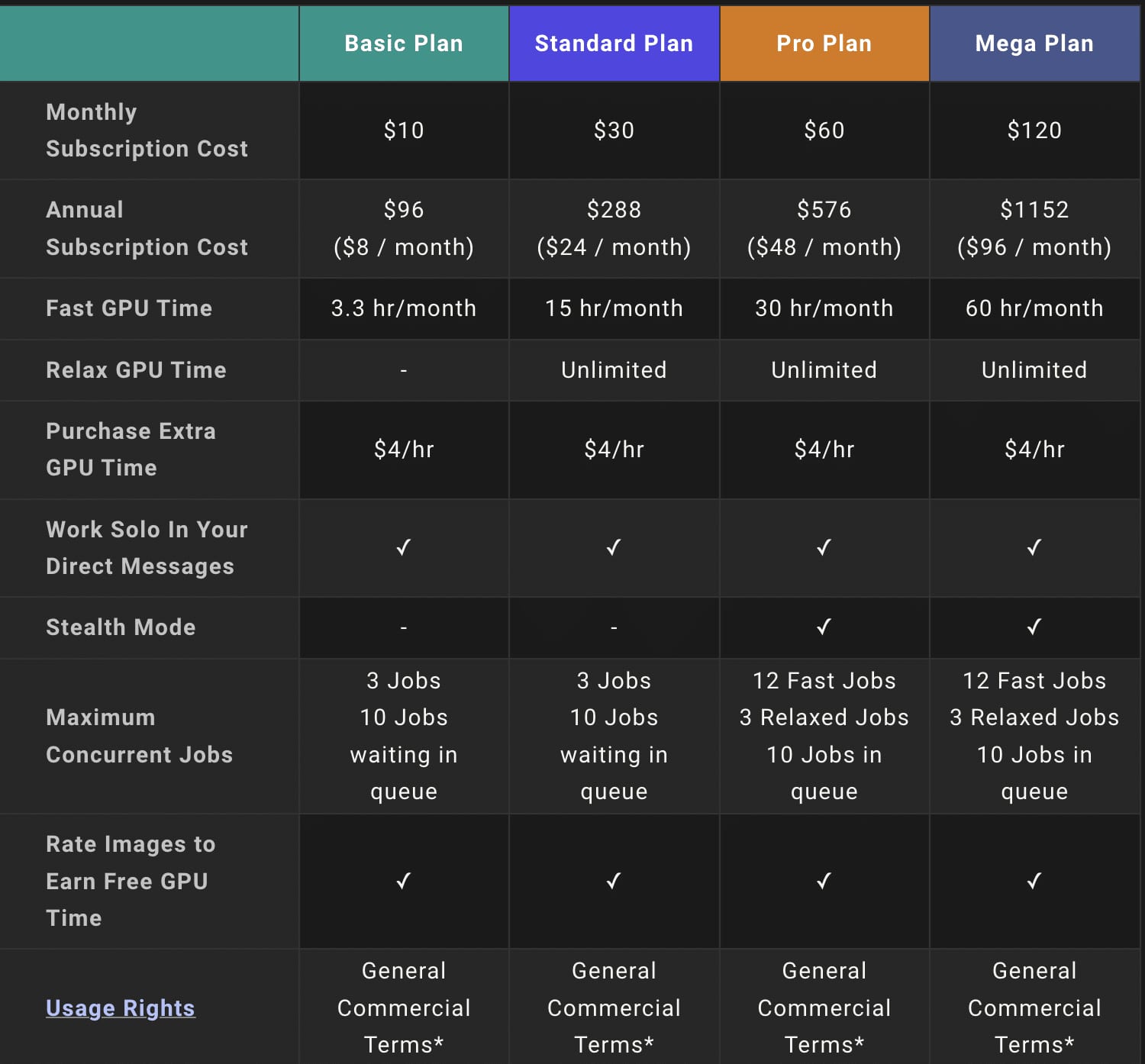Image resolution: width=1145 pixels, height=1064 pixels.
Task: Click Work Solo checkmark for Standard Plan
Action: click(614, 547)
